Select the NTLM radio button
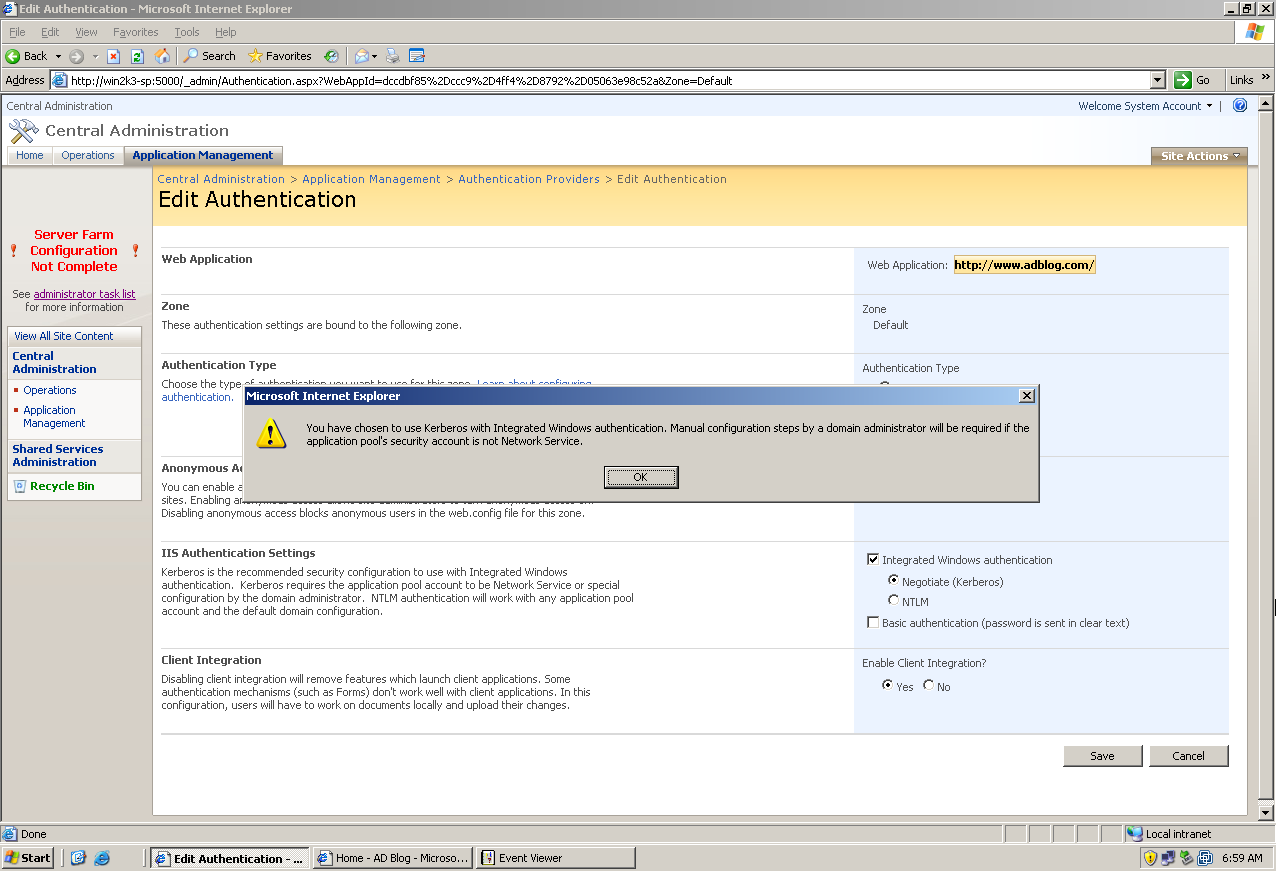This screenshot has height=871, width=1276. tap(894, 600)
